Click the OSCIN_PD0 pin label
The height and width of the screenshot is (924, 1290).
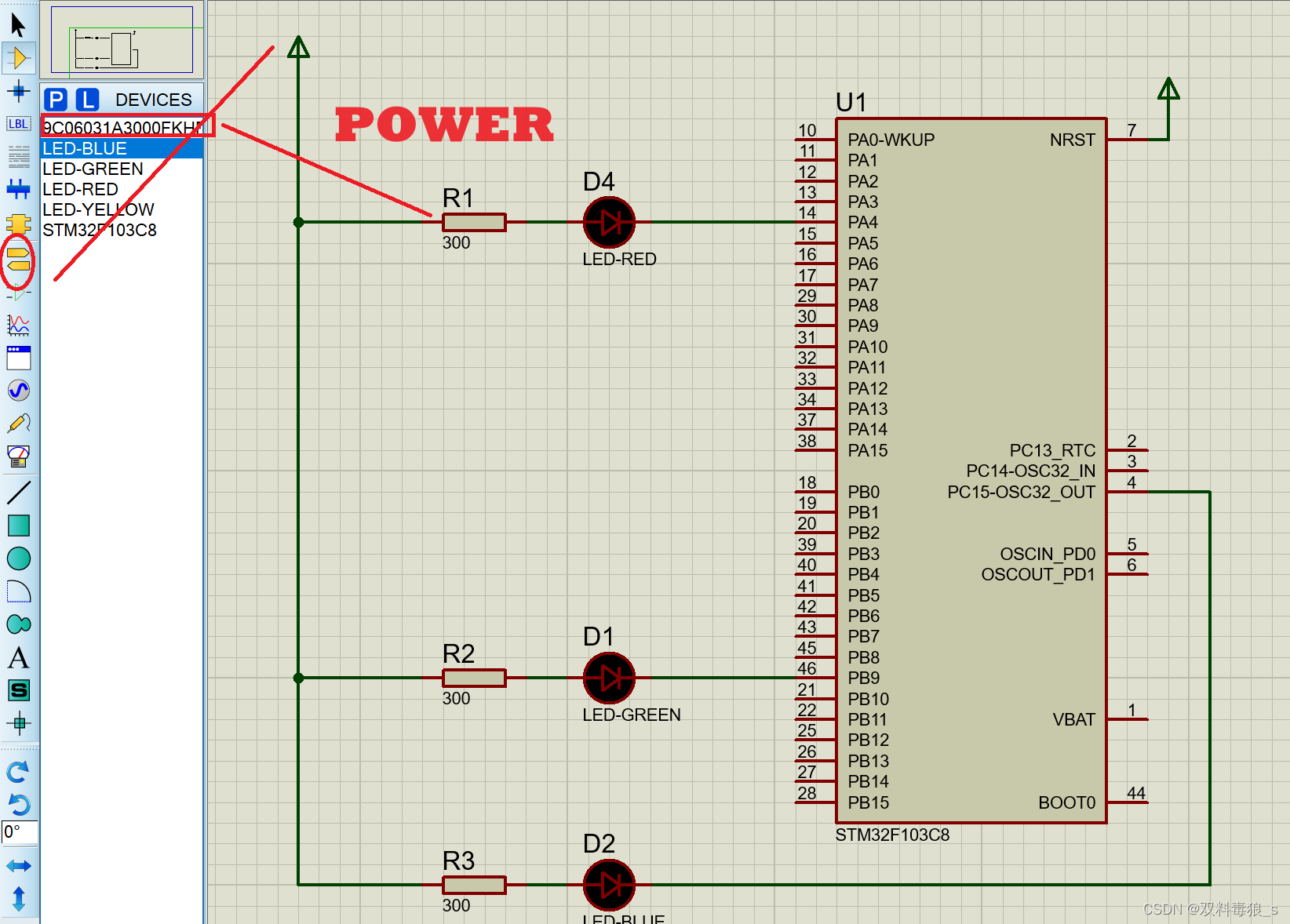[x=1048, y=554]
